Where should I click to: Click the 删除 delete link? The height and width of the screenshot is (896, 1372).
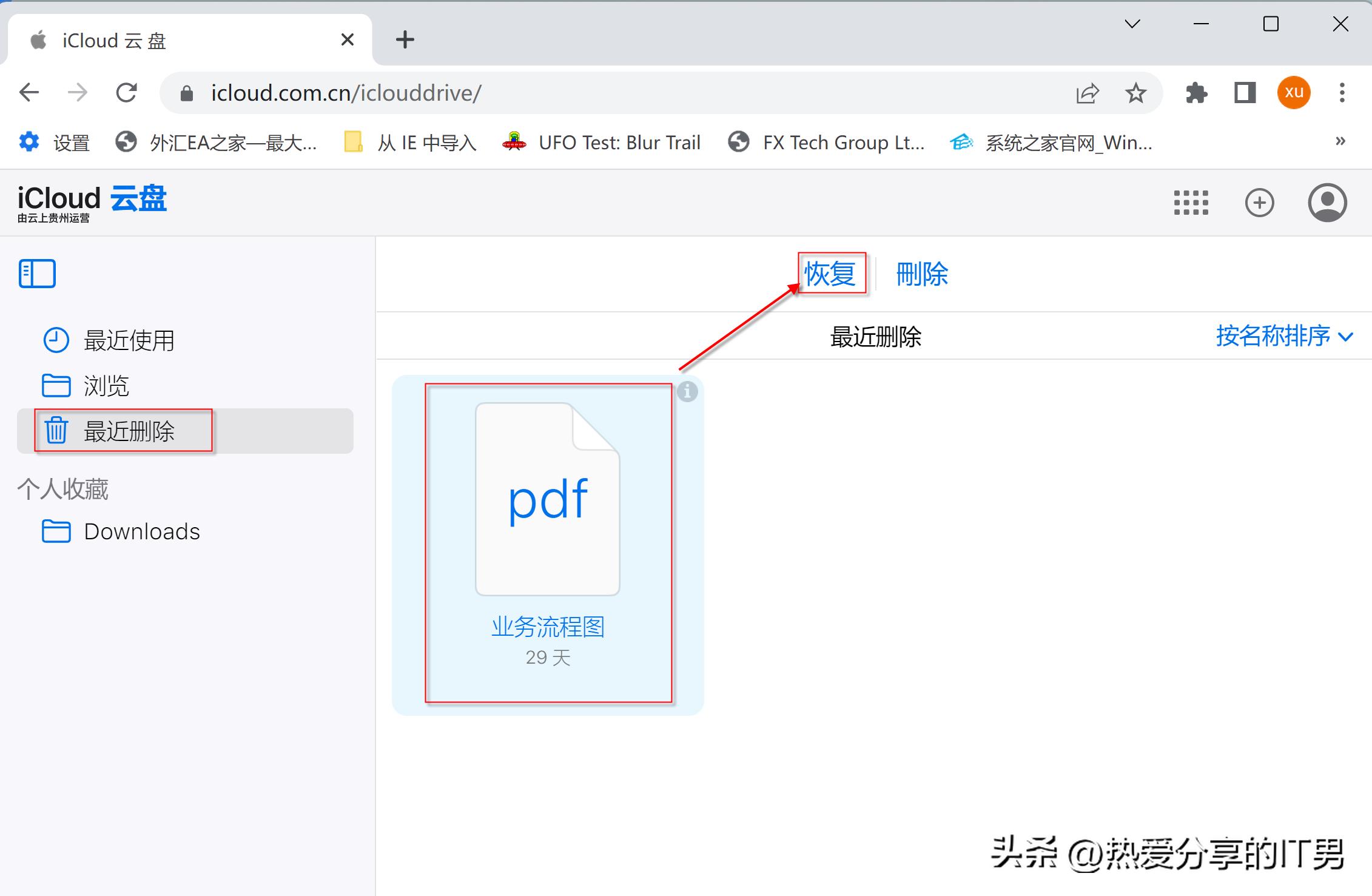(922, 274)
